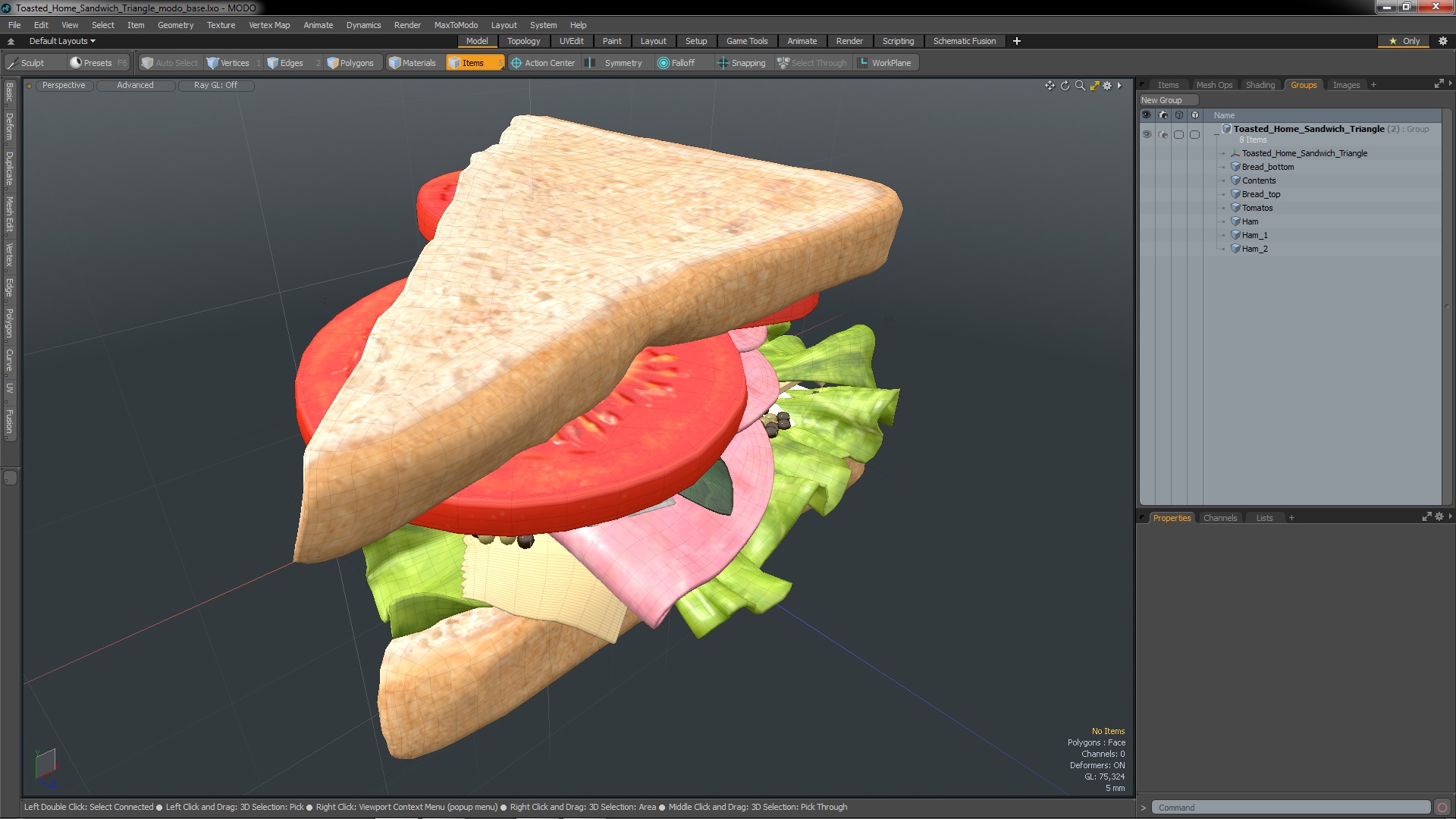
Task: Click the viewport maximize arrows icon
Action: [1094, 86]
